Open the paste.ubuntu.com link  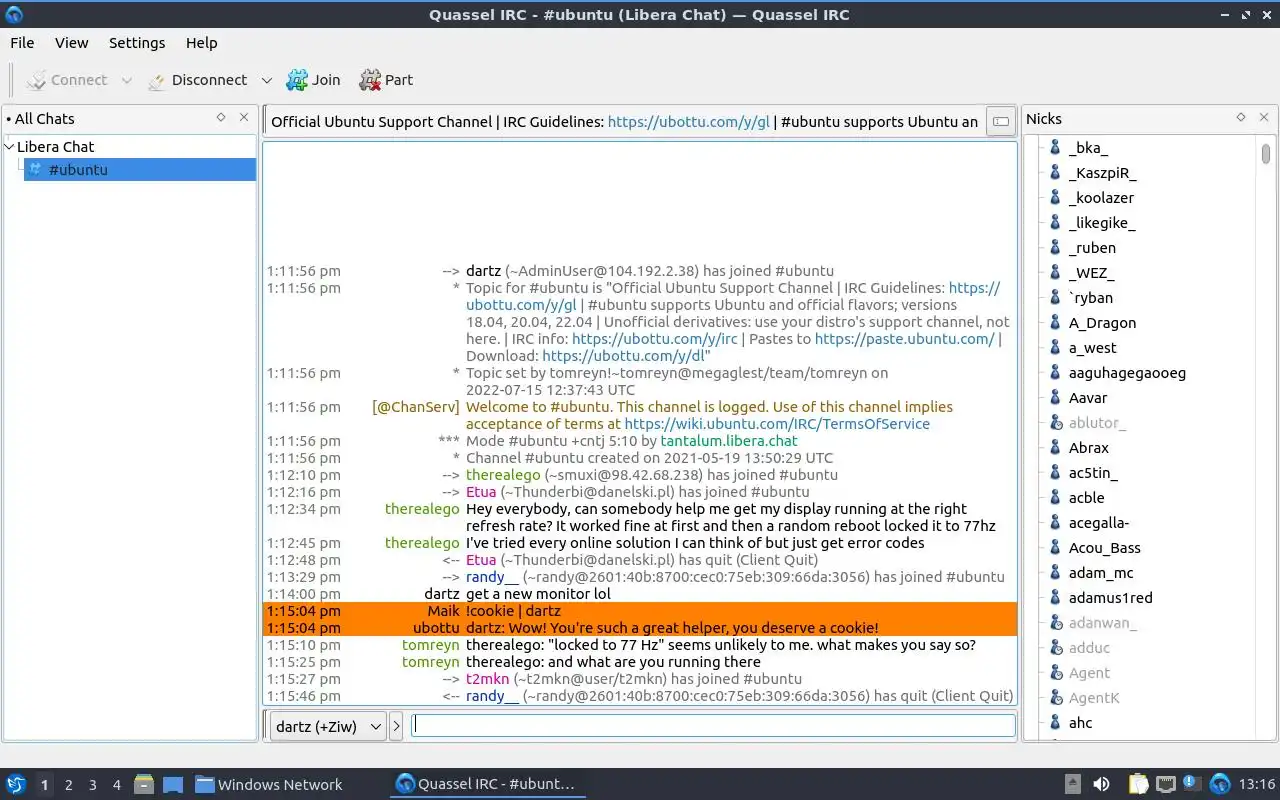tap(904, 339)
